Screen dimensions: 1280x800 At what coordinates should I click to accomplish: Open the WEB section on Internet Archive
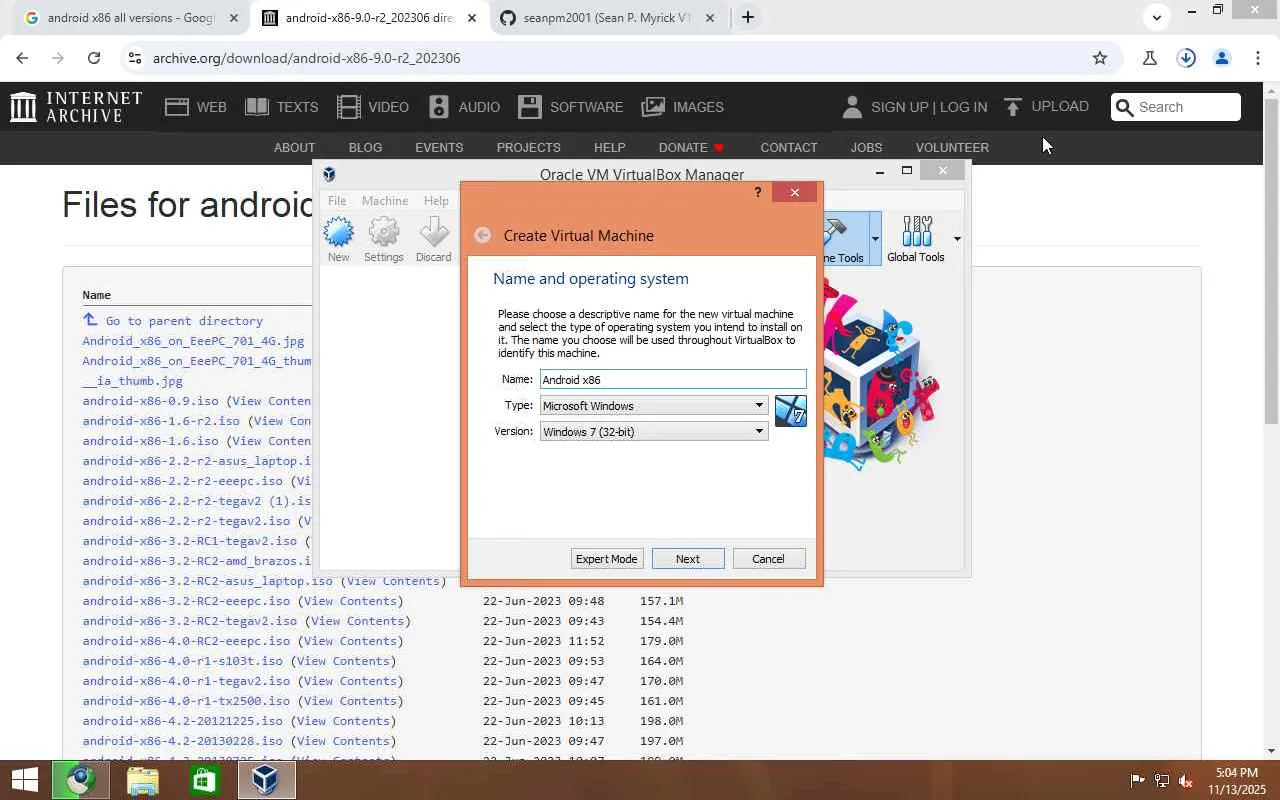point(196,107)
